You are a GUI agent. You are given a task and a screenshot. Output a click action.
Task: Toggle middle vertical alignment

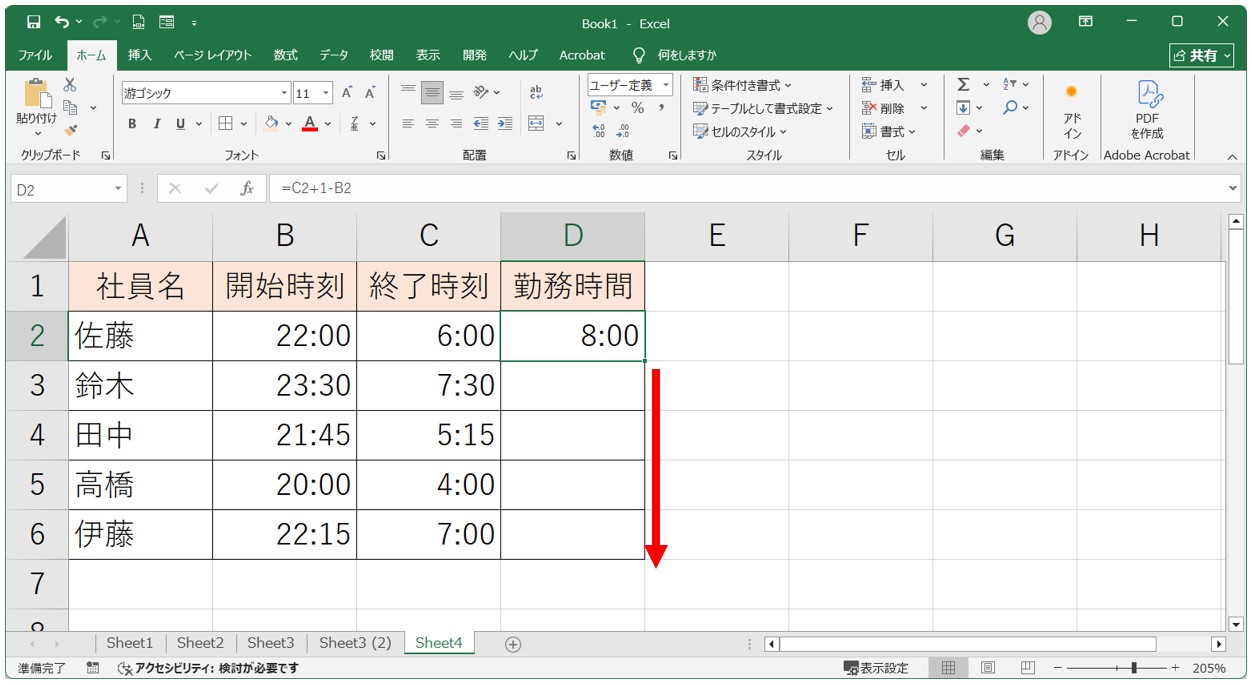[432, 93]
